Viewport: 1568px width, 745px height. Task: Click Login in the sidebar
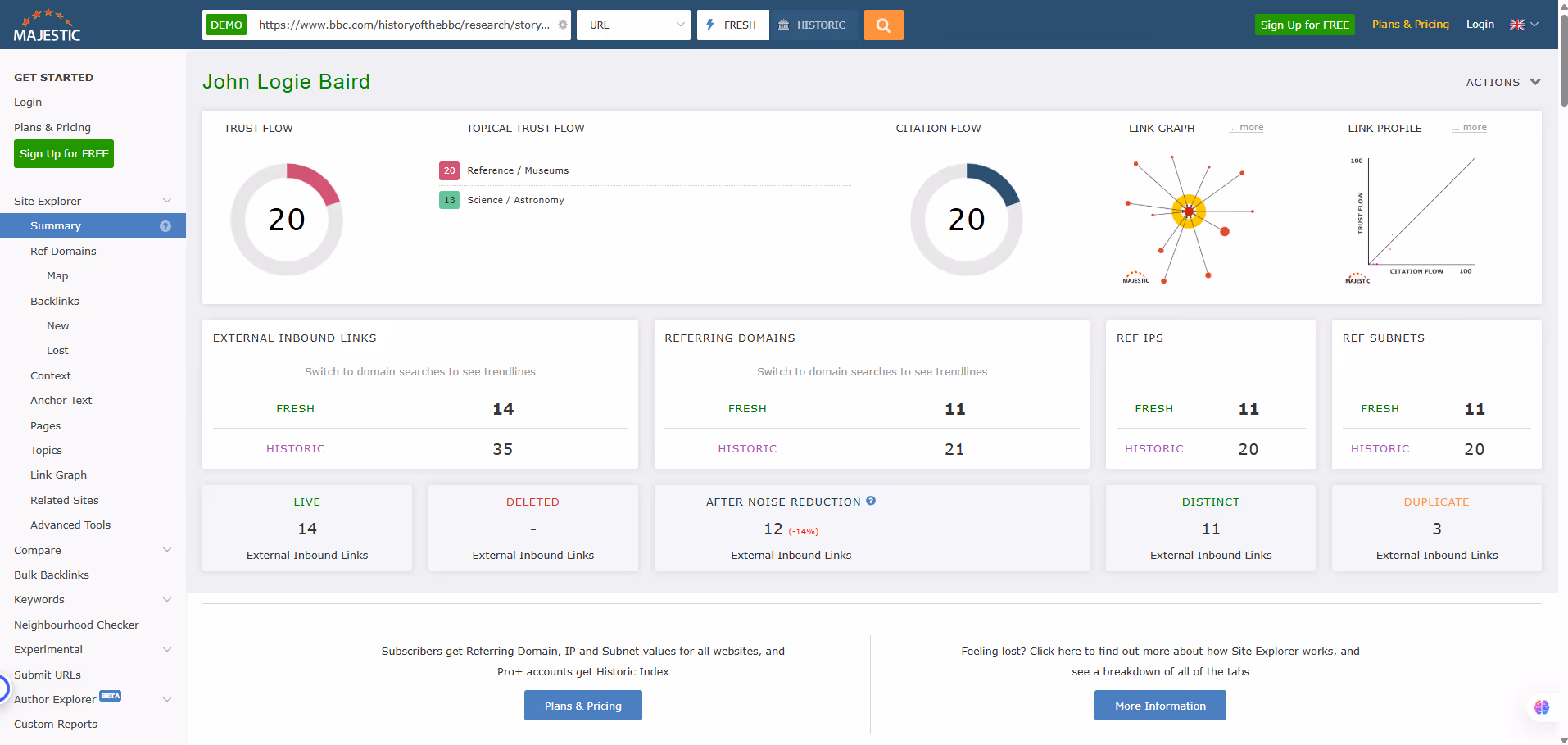click(x=28, y=102)
